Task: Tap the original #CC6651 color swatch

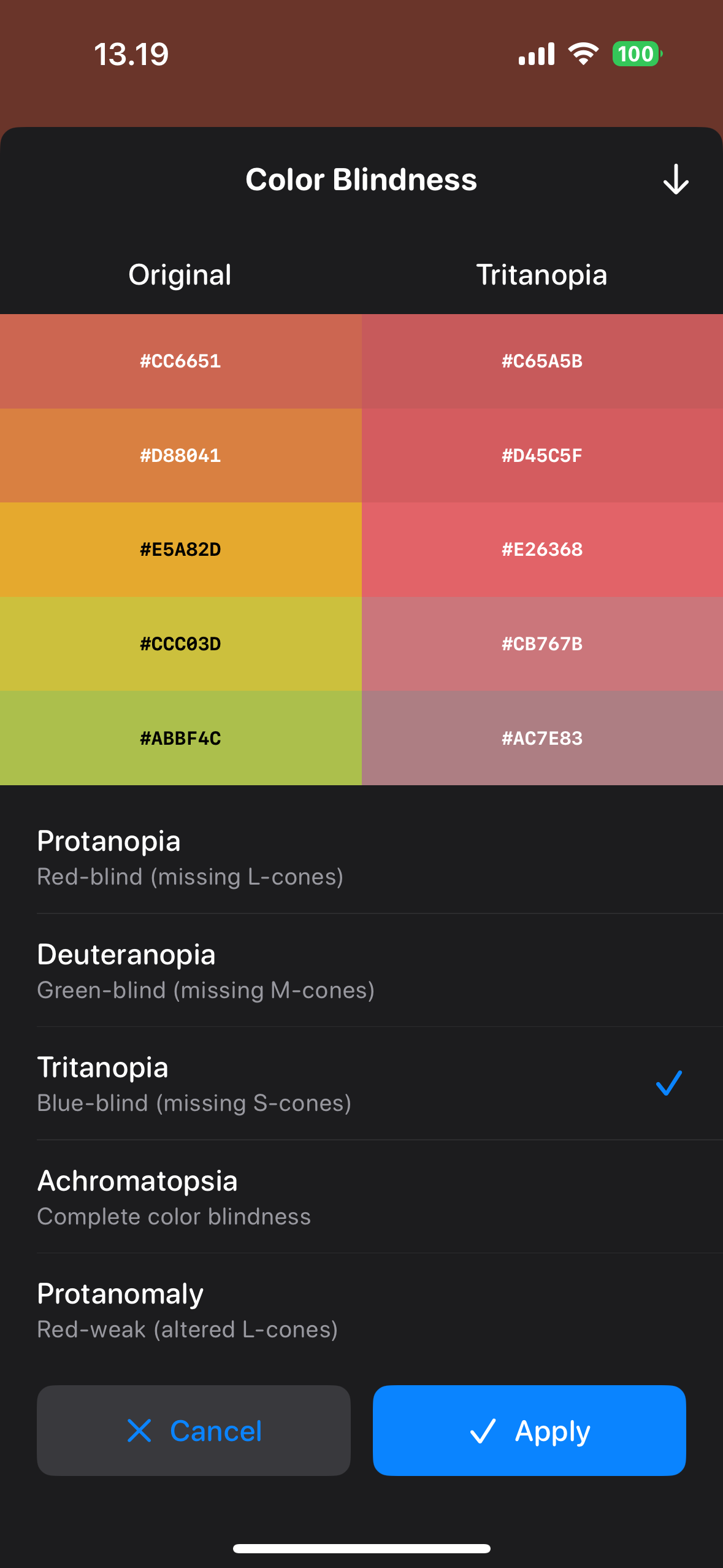Action: [x=180, y=361]
